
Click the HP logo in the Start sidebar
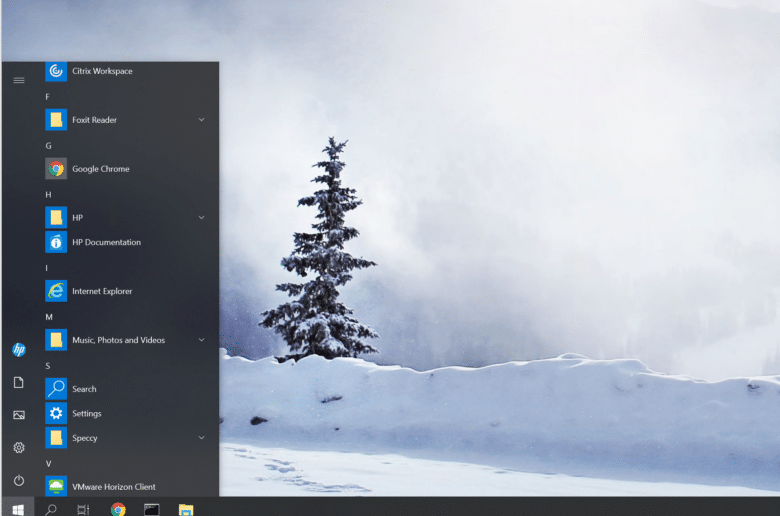19,350
